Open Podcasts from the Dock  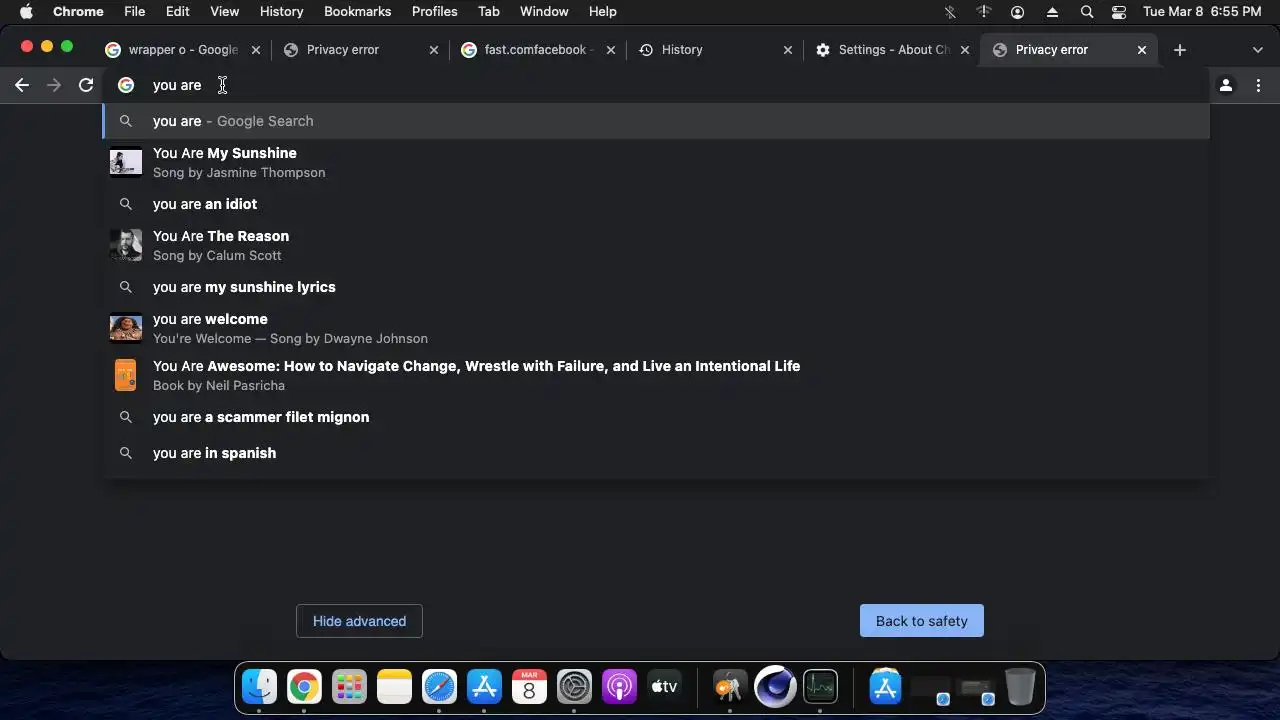pyautogui.click(x=619, y=687)
